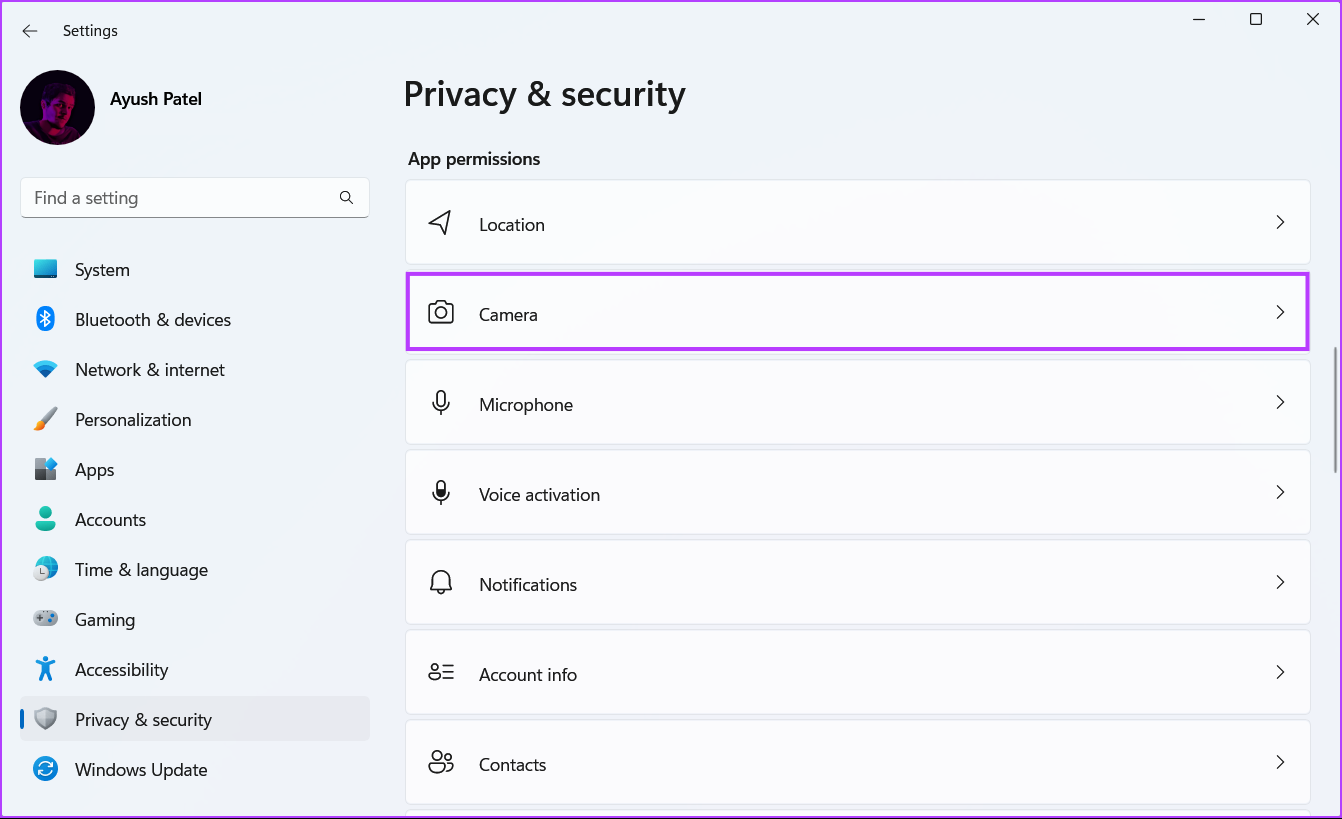Viewport: 1342px width, 819px height.
Task: Open the System settings section
Action: click(x=102, y=269)
